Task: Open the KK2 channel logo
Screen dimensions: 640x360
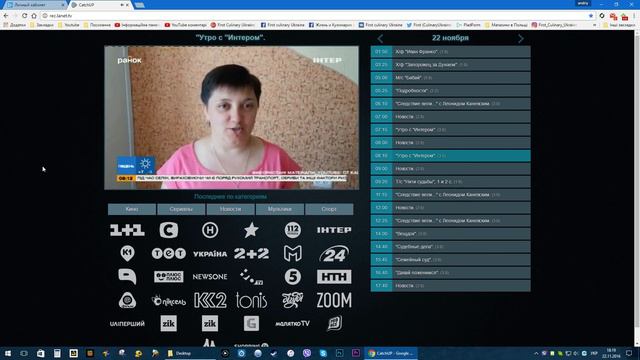Action: tap(210, 300)
